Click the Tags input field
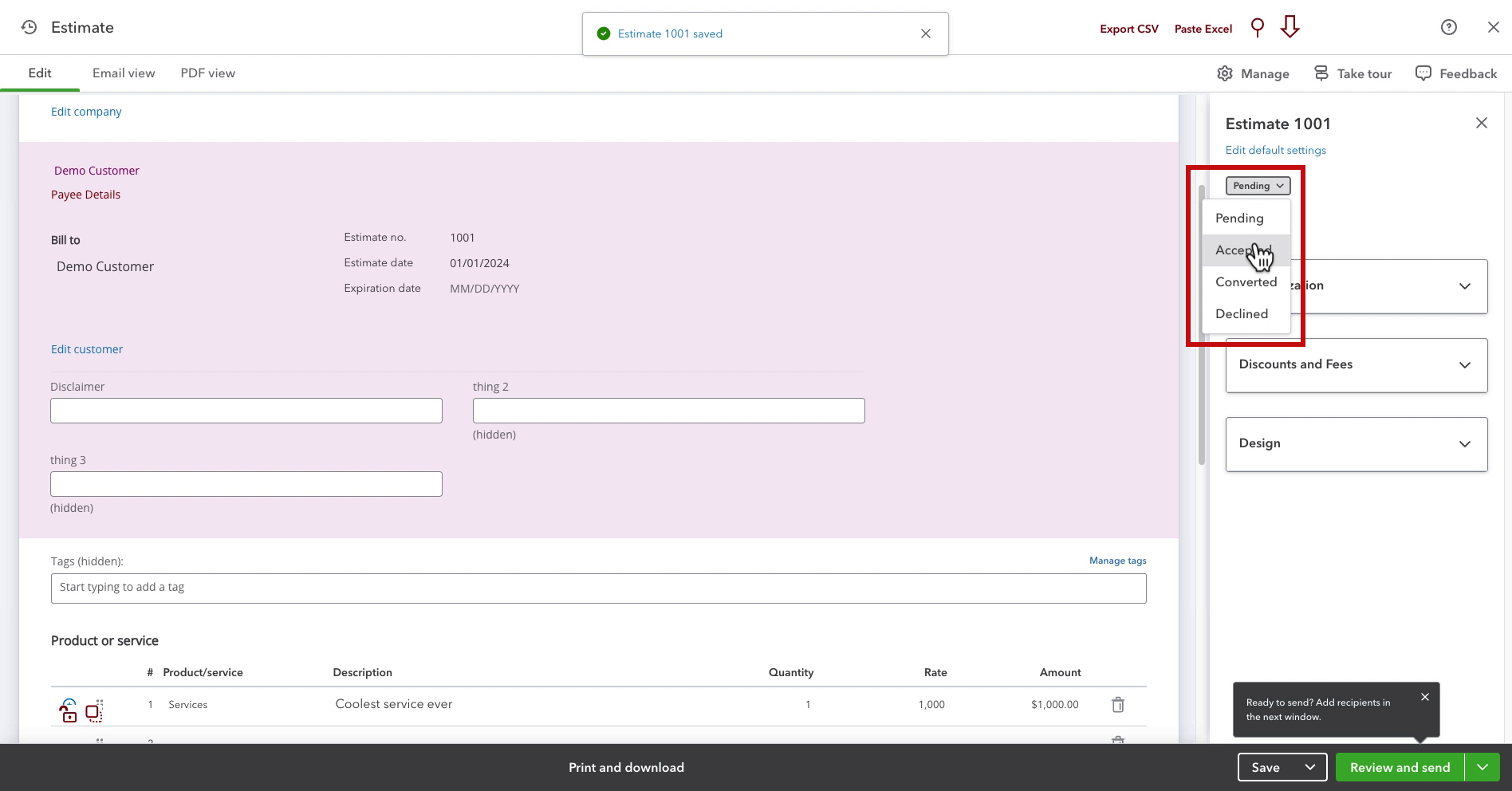This screenshot has height=791, width=1512. [599, 588]
